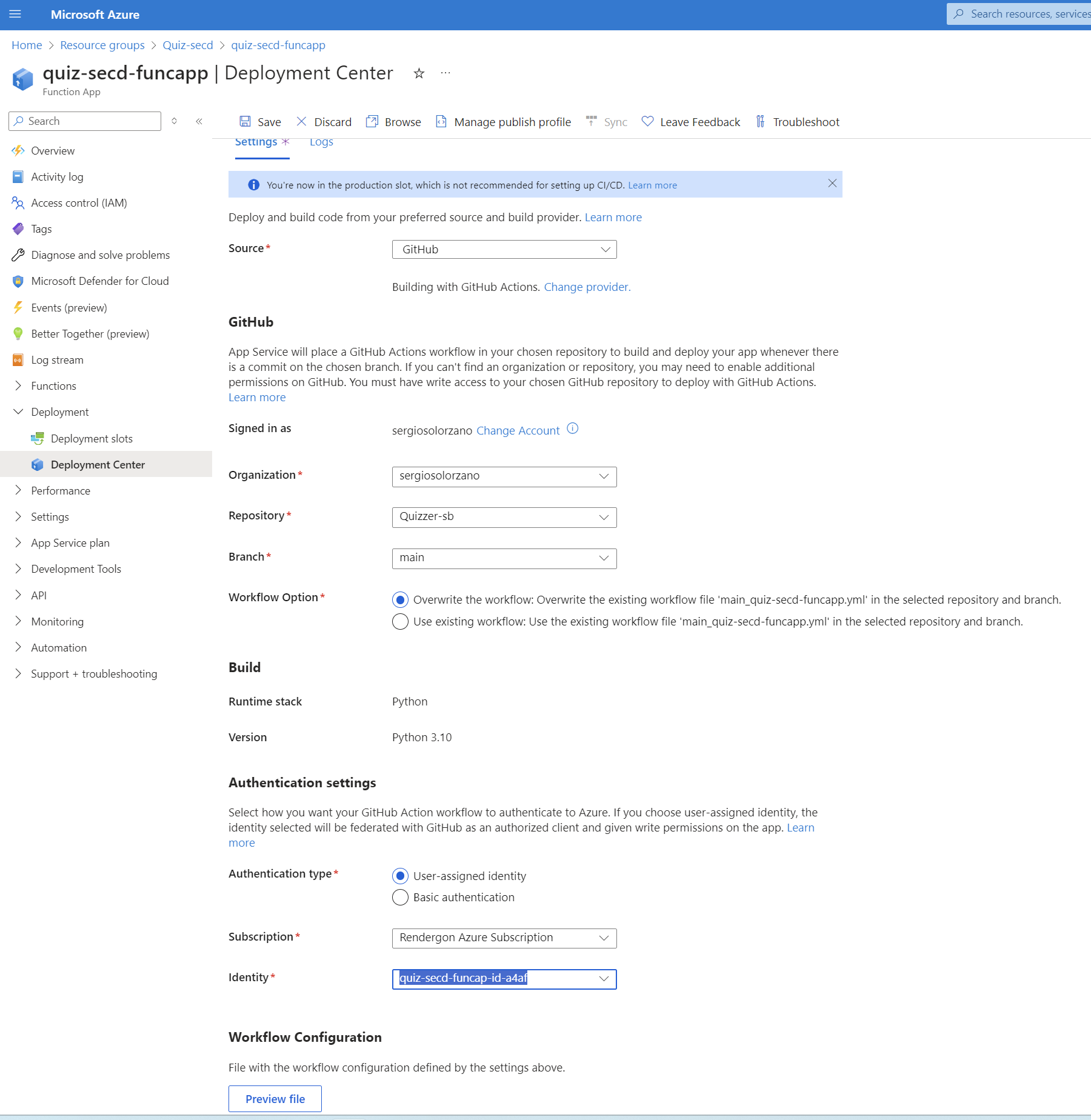Click the Tags icon in sidebar
The image size is (1091, 1120).
(x=18, y=229)
